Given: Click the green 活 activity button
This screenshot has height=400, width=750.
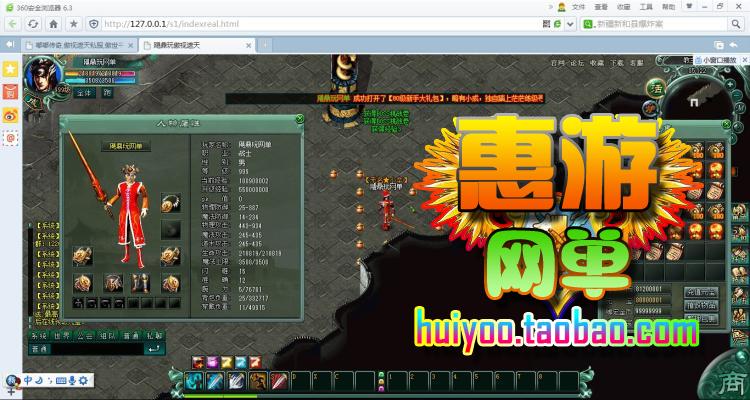Looking at the screenshot, I should tap(656, 88).
